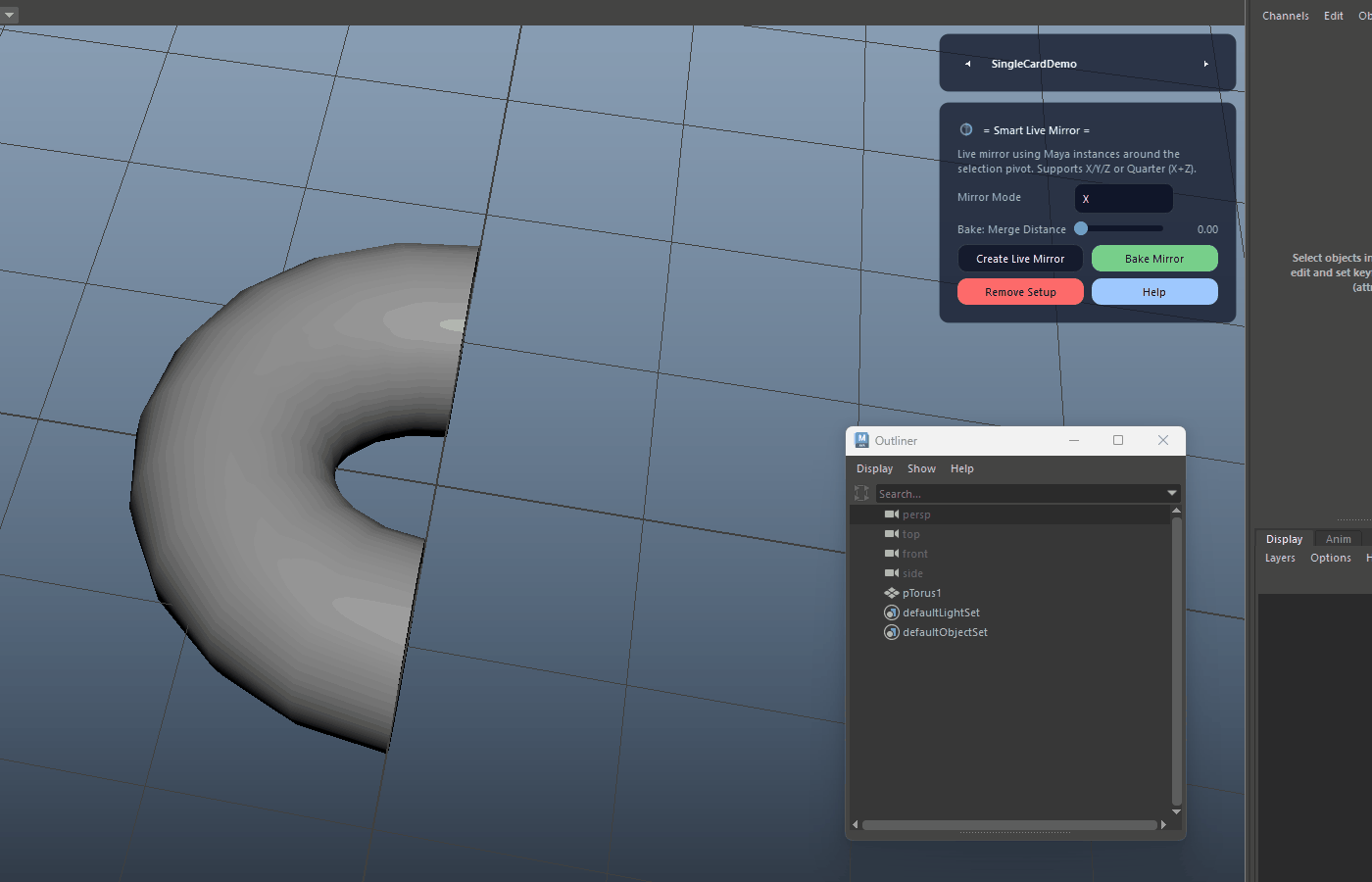Click the defaultLightSet set icon
Image resolution: width=1372 pixels, height=882 pixels.
click(x=892, y=612)
